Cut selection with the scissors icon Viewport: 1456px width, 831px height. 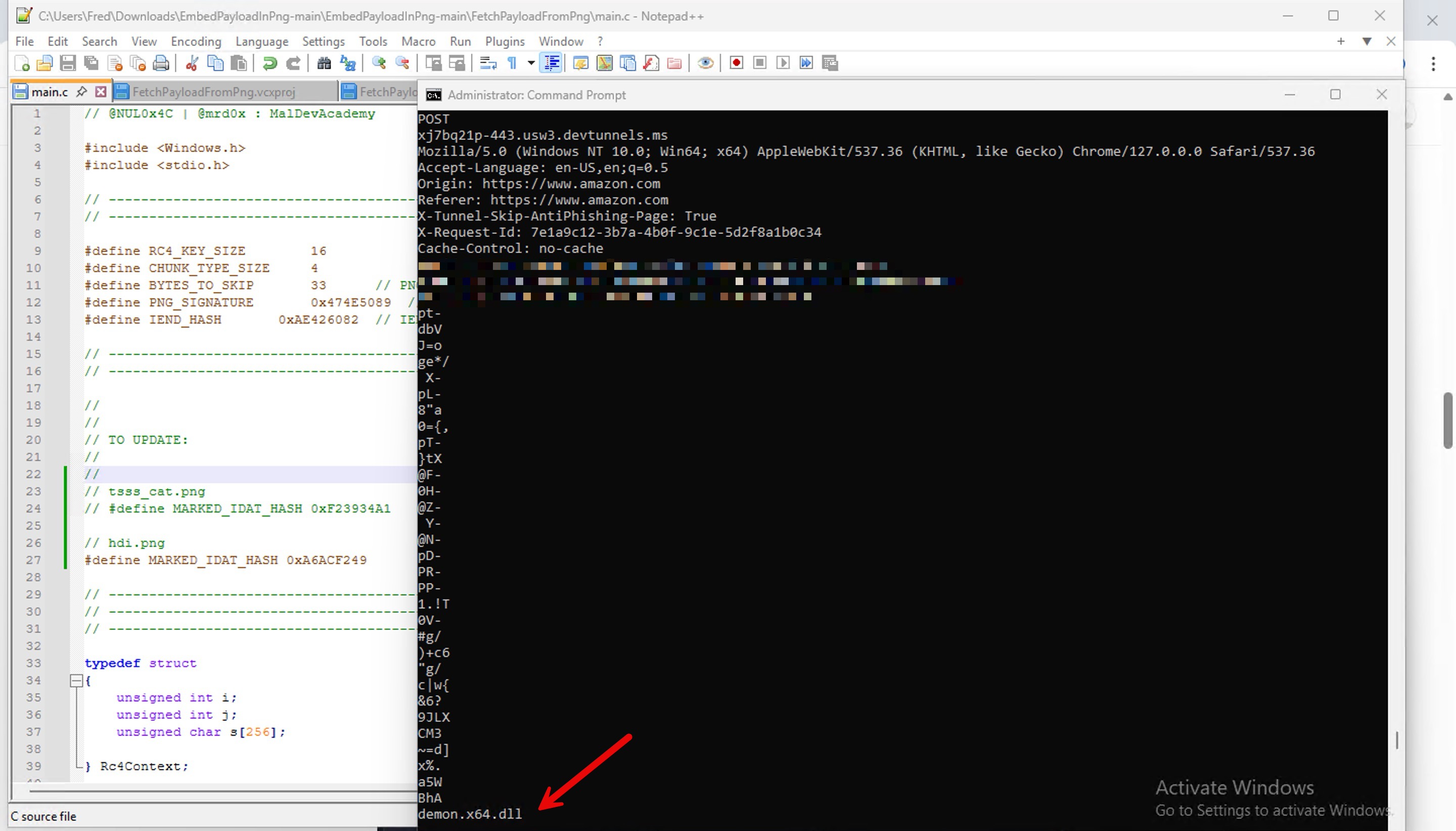(x=192, y=63)
